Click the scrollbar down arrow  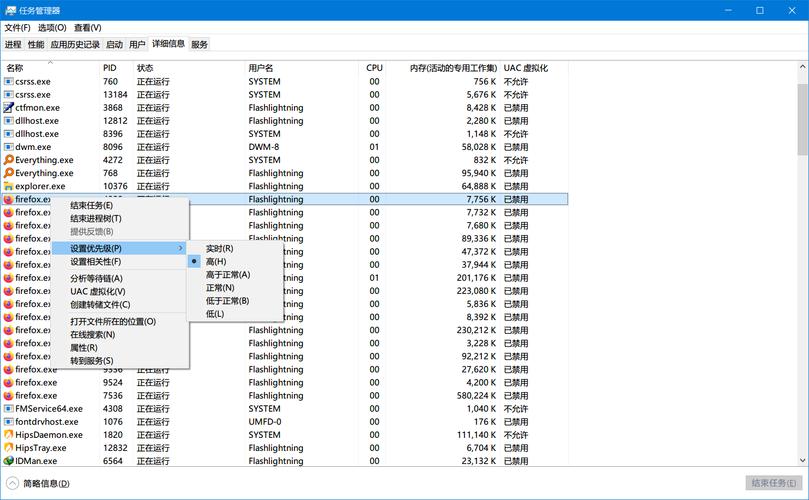tap(802, 460)
